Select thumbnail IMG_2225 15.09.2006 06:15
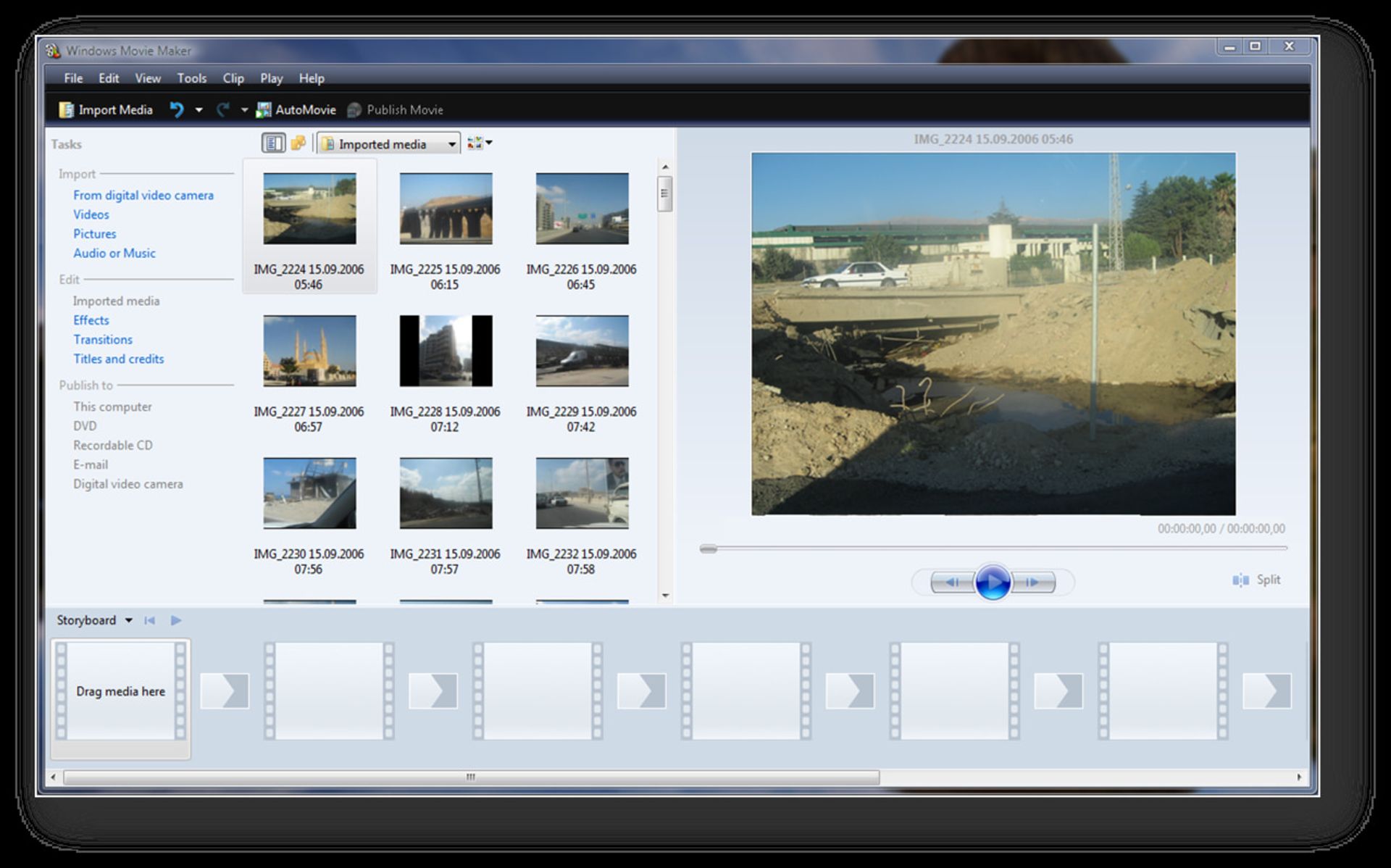 [446, 209]
